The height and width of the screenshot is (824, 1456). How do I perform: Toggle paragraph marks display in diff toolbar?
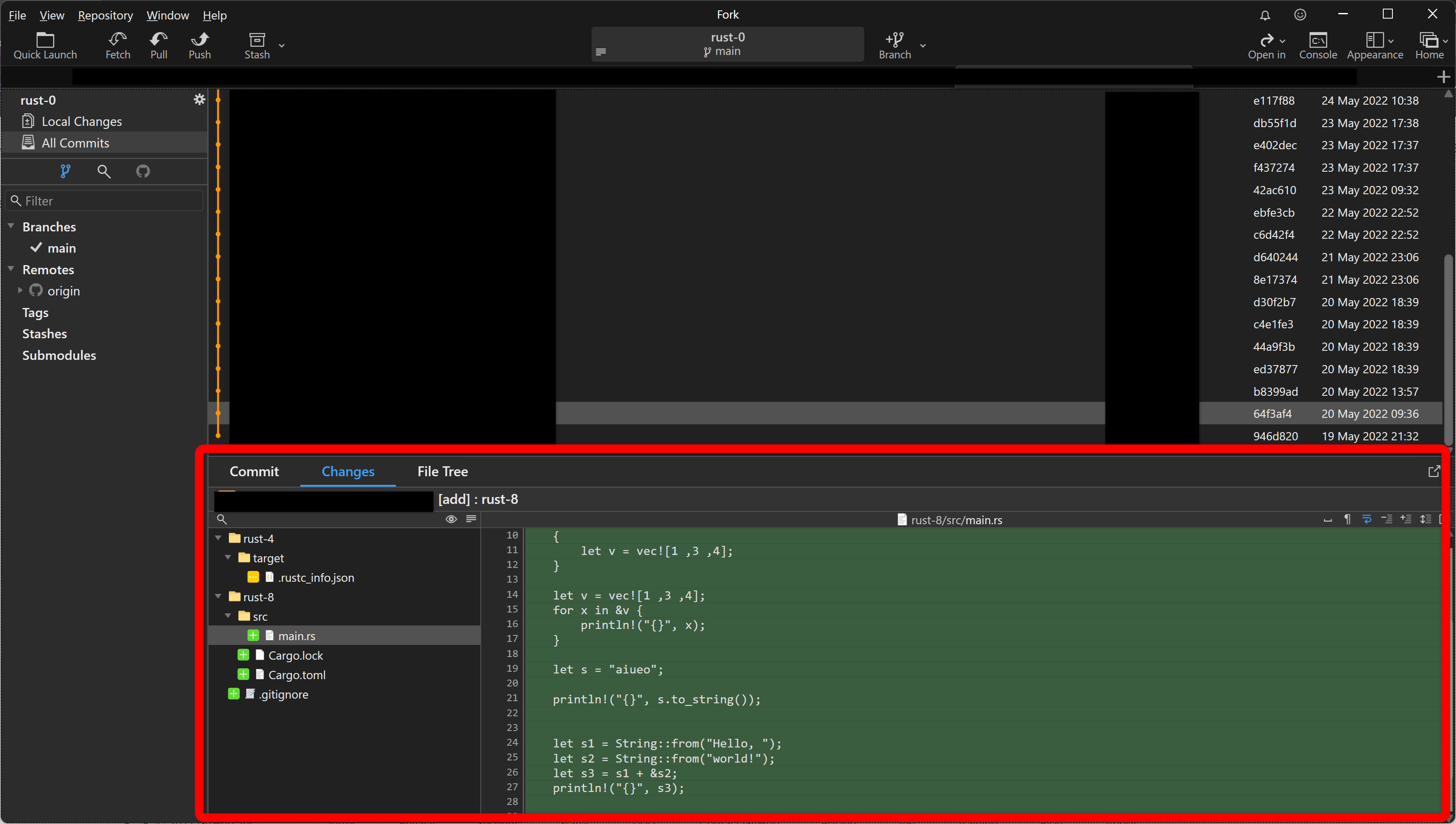pyautogui.click(x=1347, y=519)
